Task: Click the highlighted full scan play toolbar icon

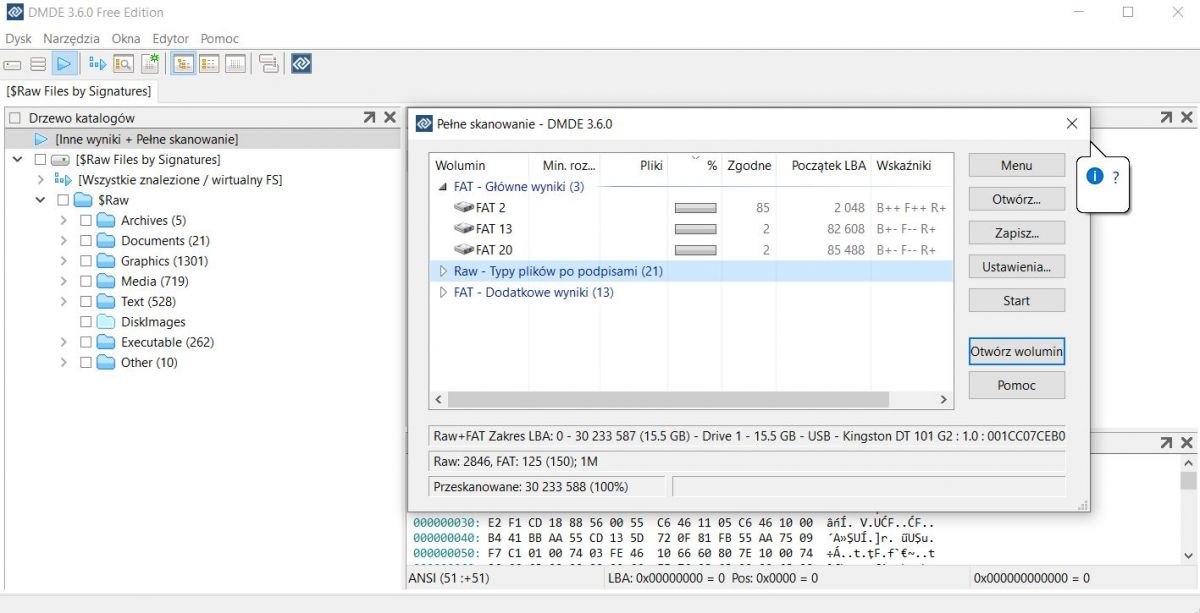Action: point(64,64)
